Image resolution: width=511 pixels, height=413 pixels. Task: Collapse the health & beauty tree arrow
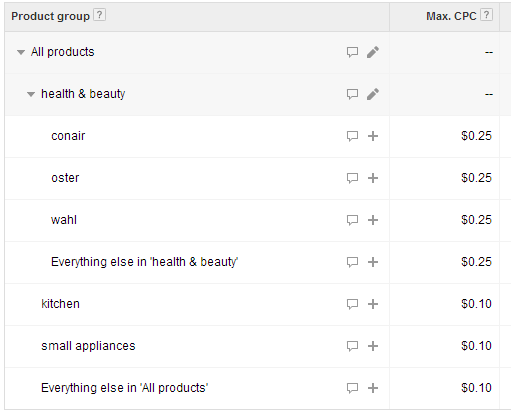tap(31, 94)
